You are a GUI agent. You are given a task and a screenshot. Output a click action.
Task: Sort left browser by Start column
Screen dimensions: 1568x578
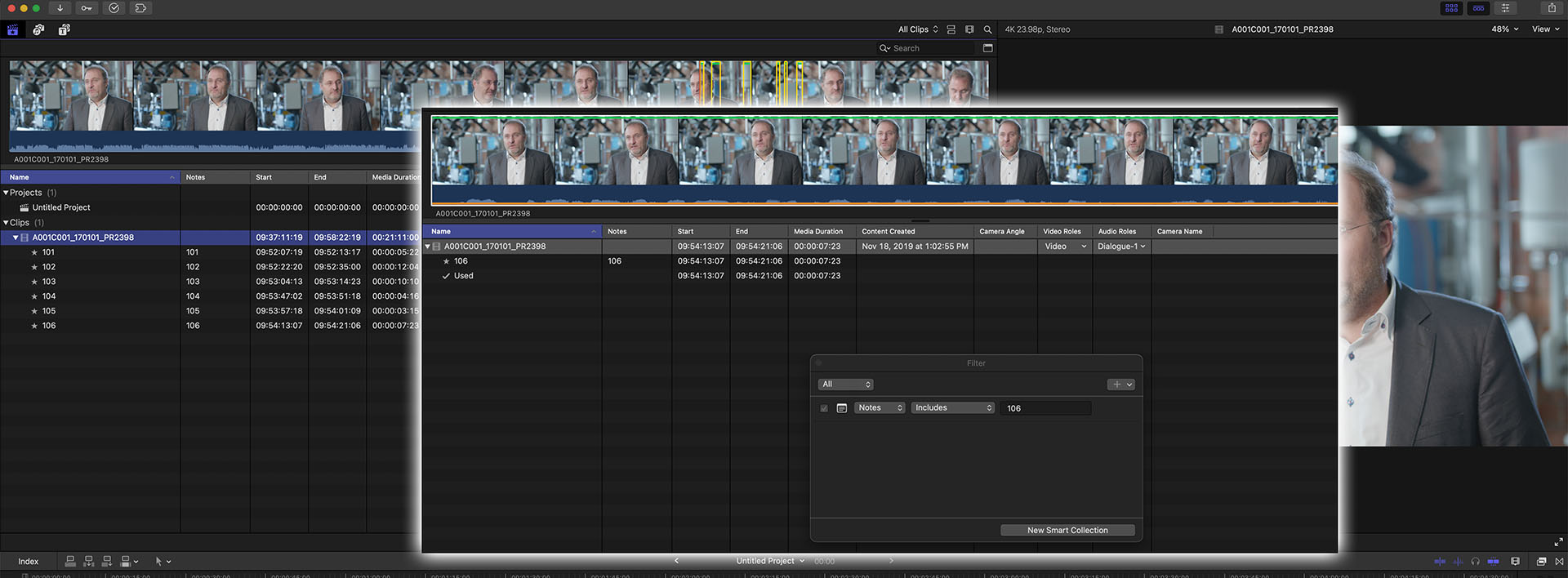click(x=279, y=177)
